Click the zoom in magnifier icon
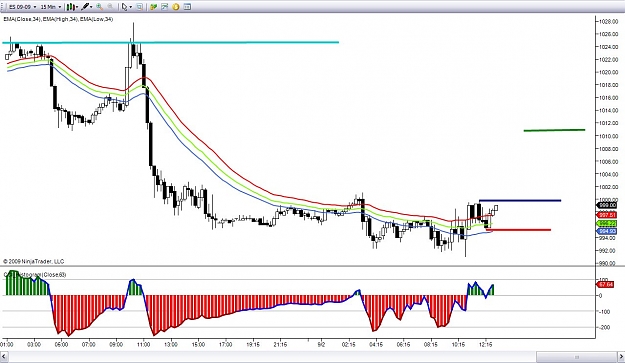Screen dimensions: 625x363 (x=99, y=7)
